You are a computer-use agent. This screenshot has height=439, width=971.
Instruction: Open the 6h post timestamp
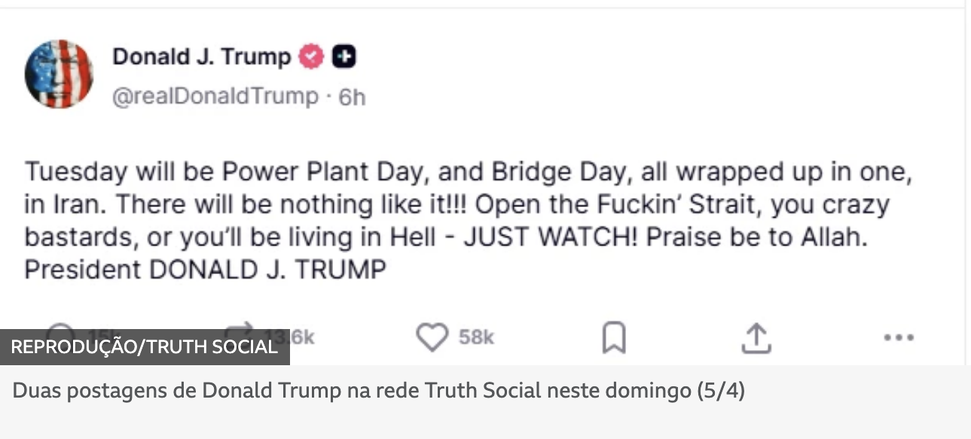click(x=352, y=97)
